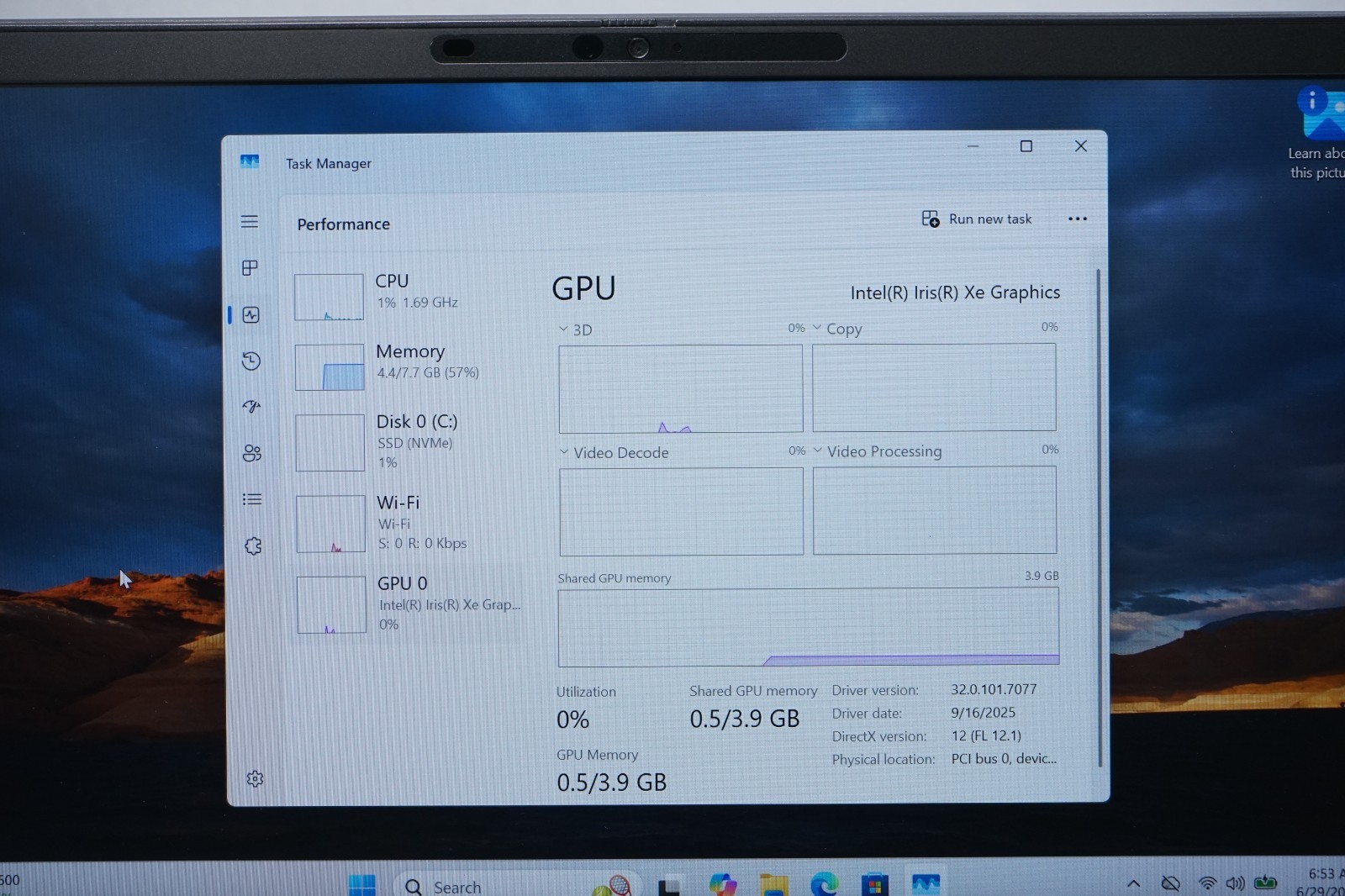
Task: Click the Shared GPU memory graph
Action: 809,627
